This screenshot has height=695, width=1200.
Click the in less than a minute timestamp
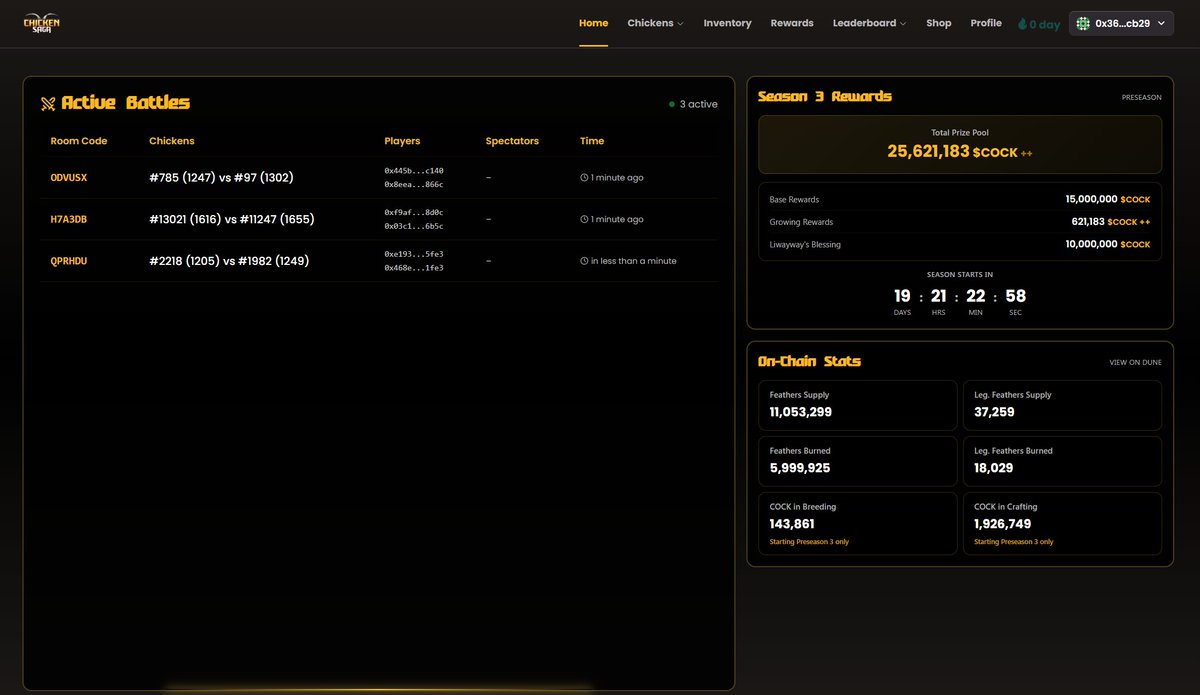coord(633,261)
